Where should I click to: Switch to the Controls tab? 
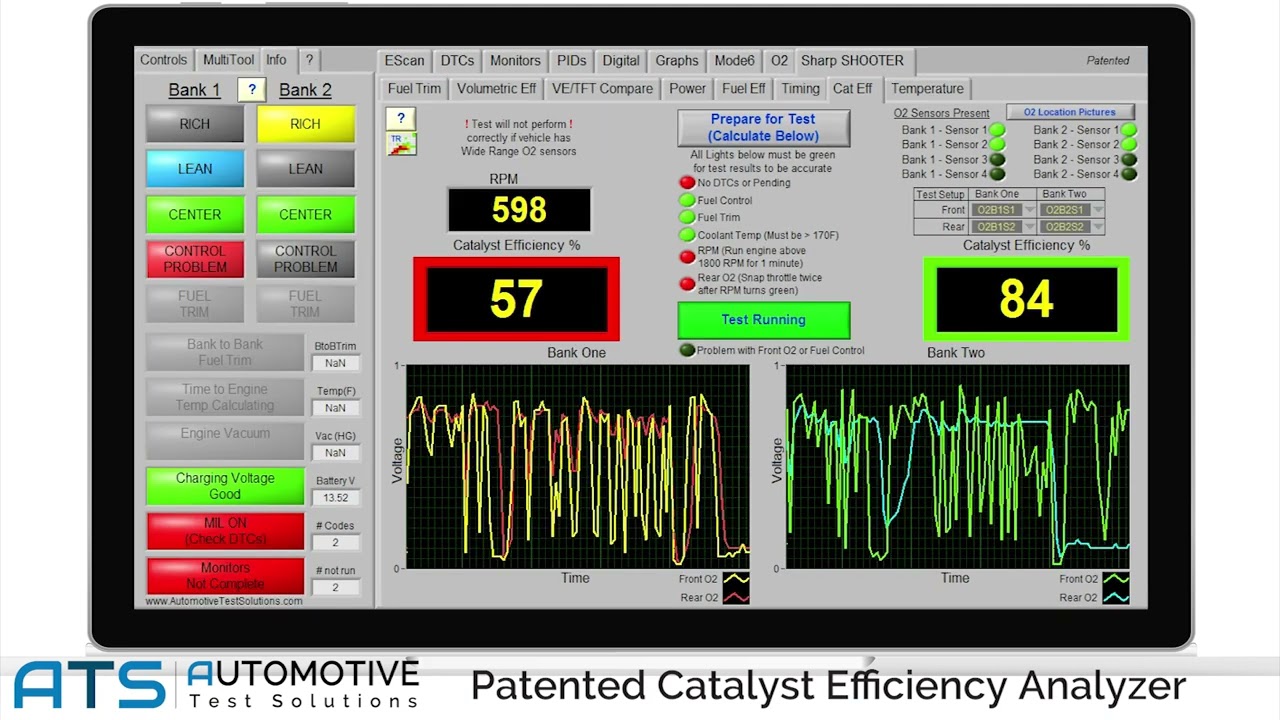click(x=163, y=60)
